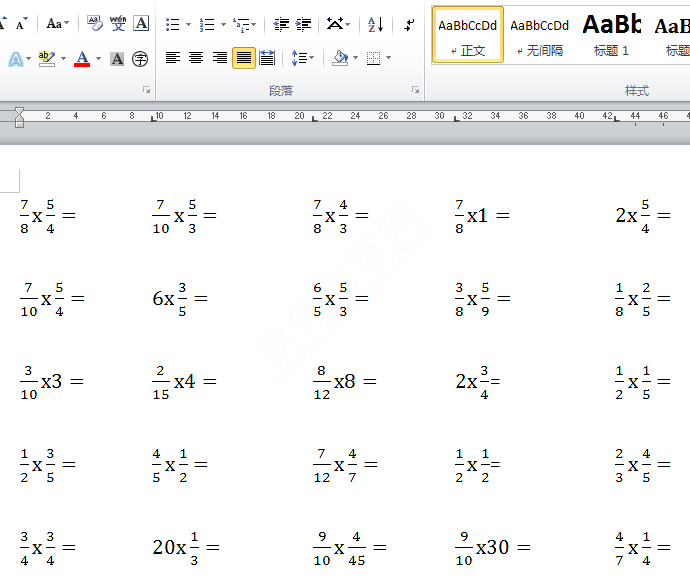Toggle the highlighted Justify alignment button
The height and width of the screenshot is (585, 690).
[244, 58]
